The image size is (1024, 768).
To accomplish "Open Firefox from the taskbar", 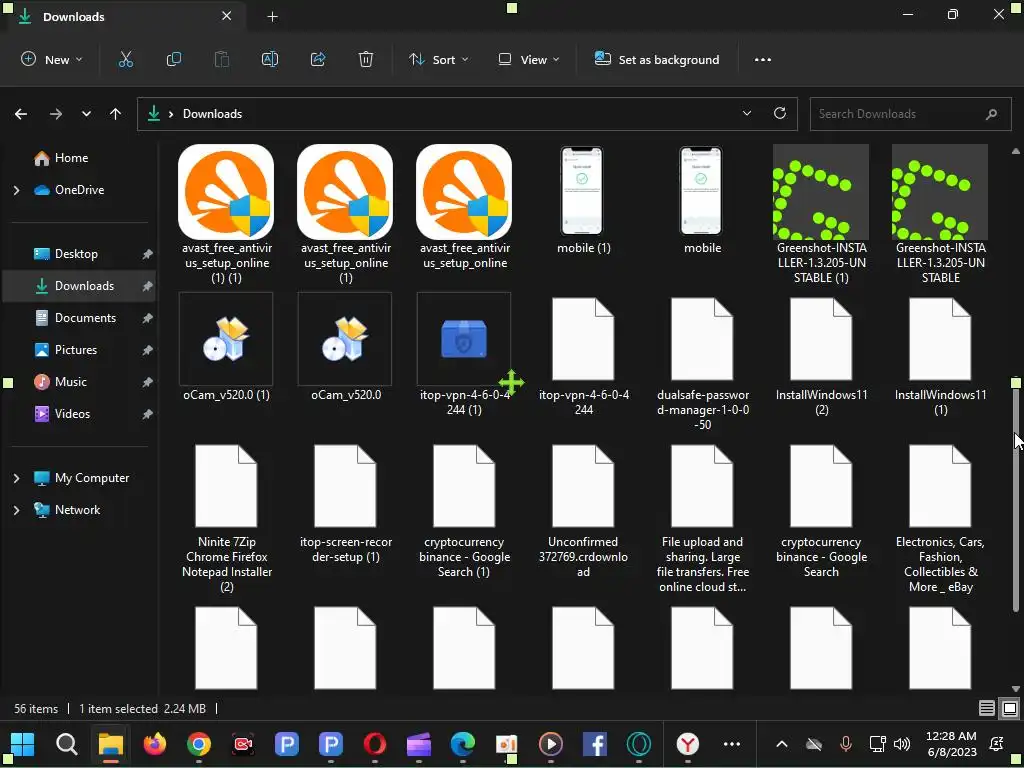I will (155, 744).
